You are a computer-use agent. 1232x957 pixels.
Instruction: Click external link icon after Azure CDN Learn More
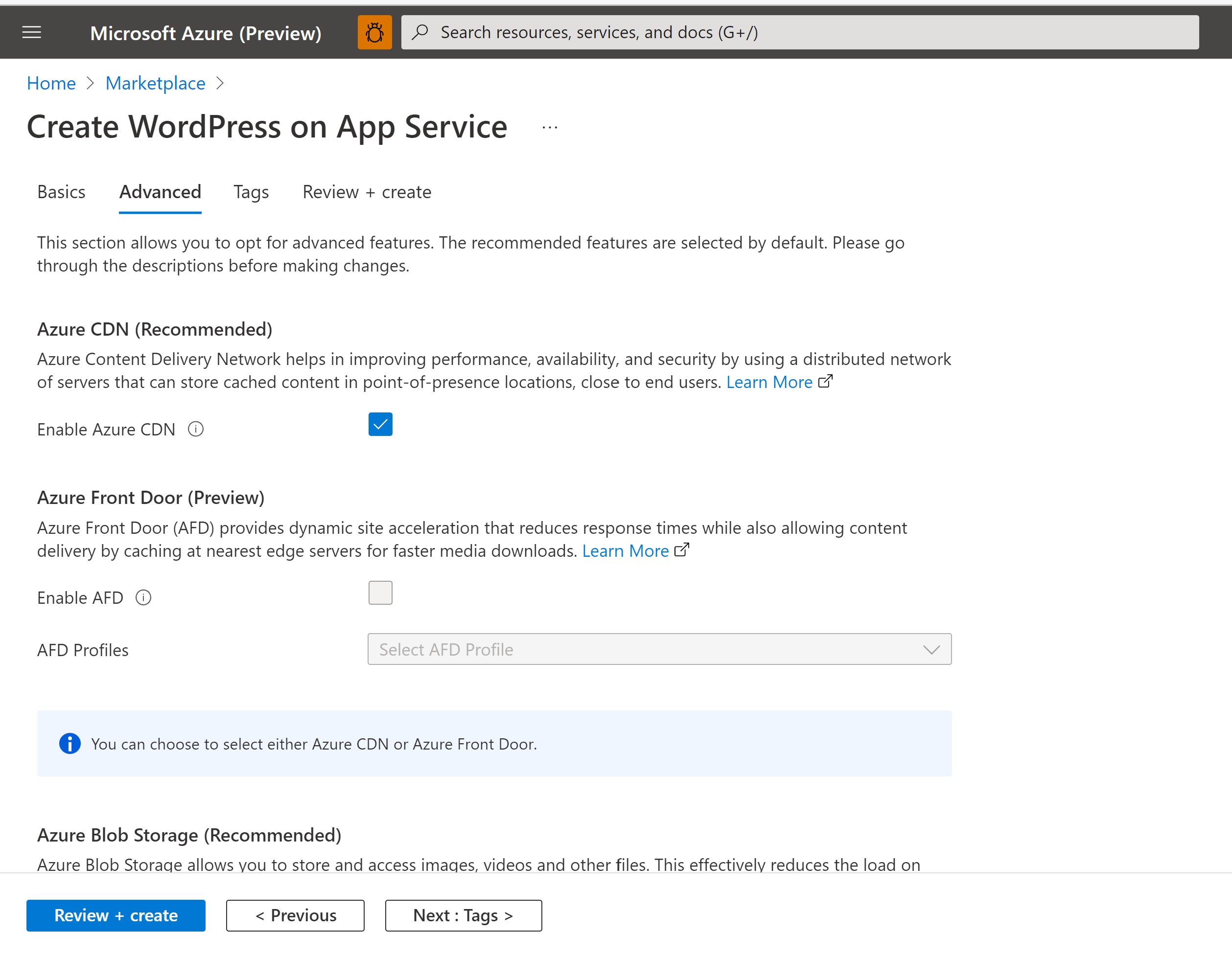[825, 382]
